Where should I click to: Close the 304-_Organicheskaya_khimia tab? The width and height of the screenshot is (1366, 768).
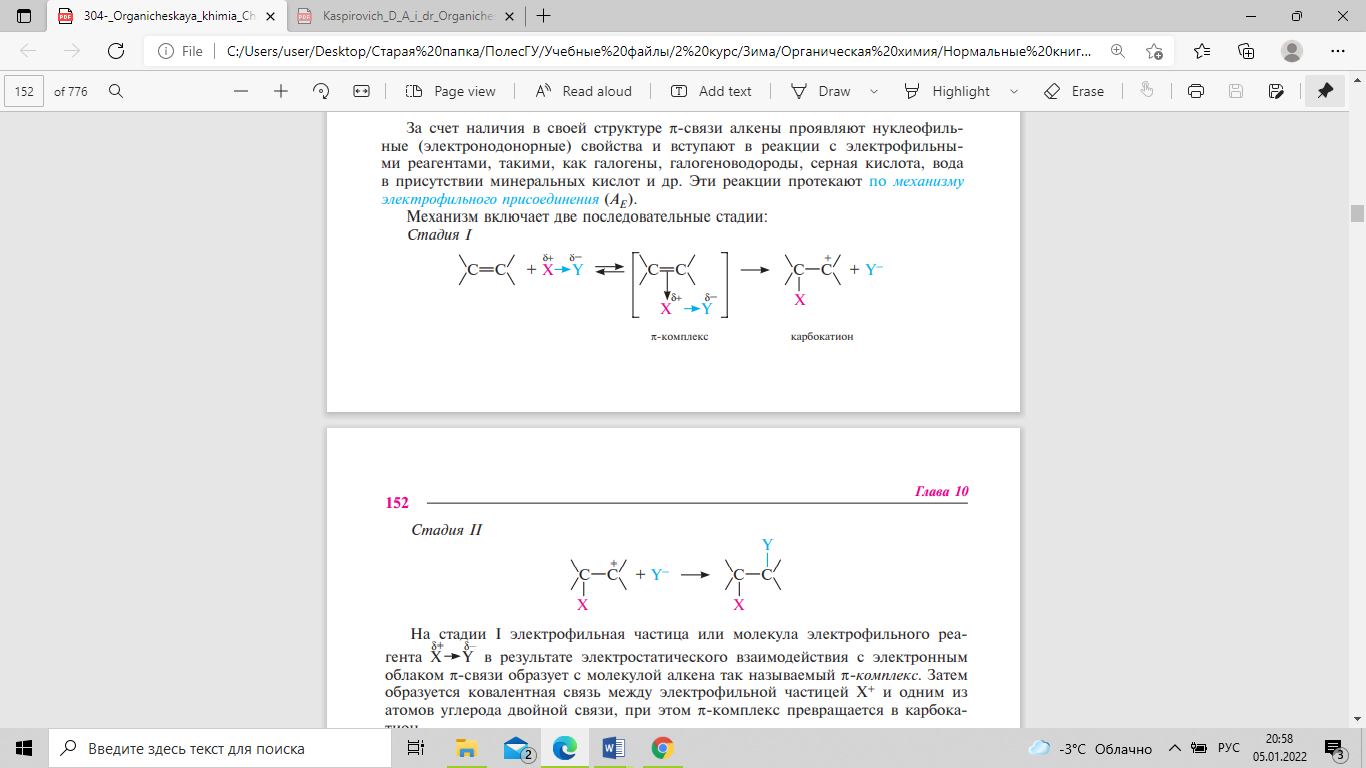268,16
